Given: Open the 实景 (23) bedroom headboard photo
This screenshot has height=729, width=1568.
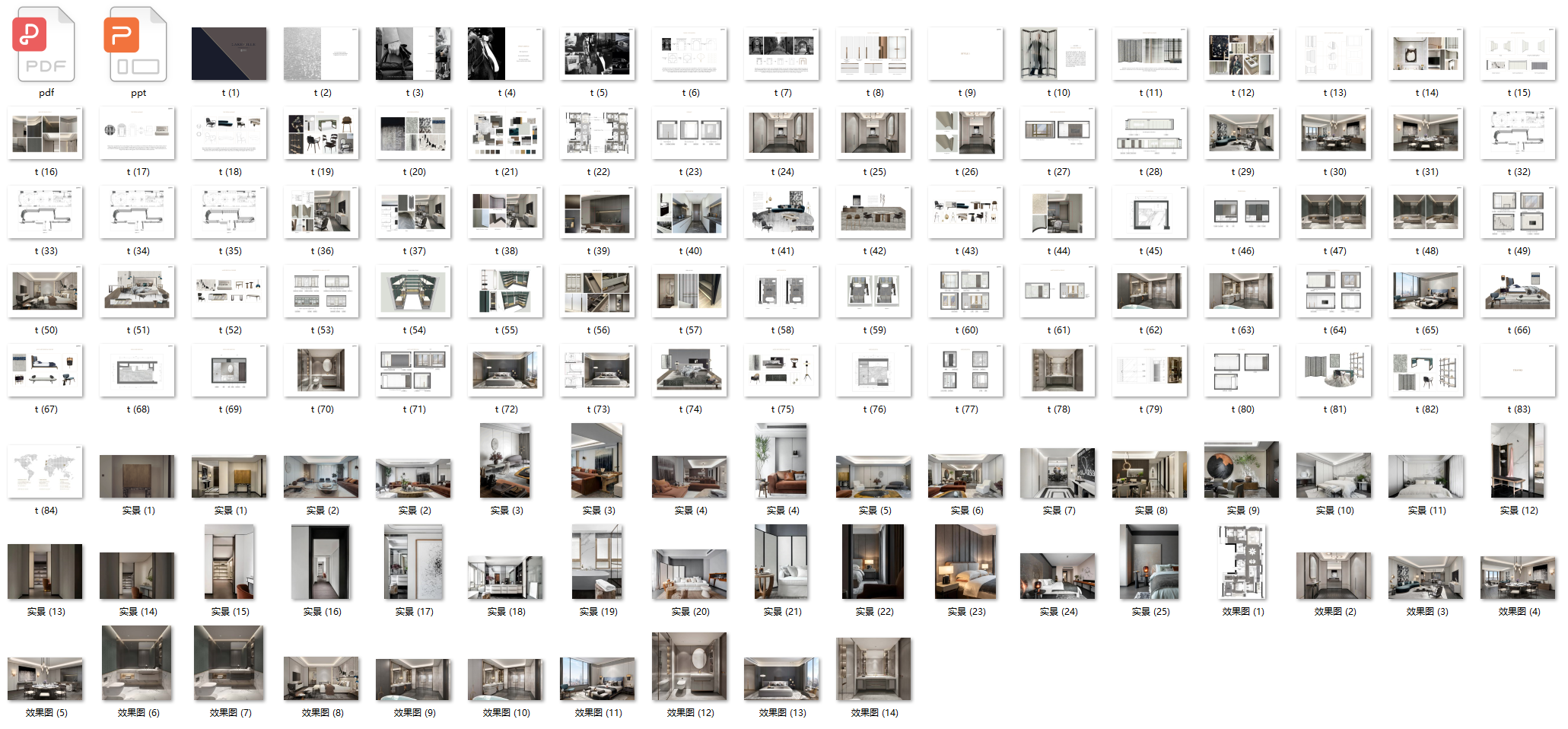Looking at the screenshot, I should point(965,562).
